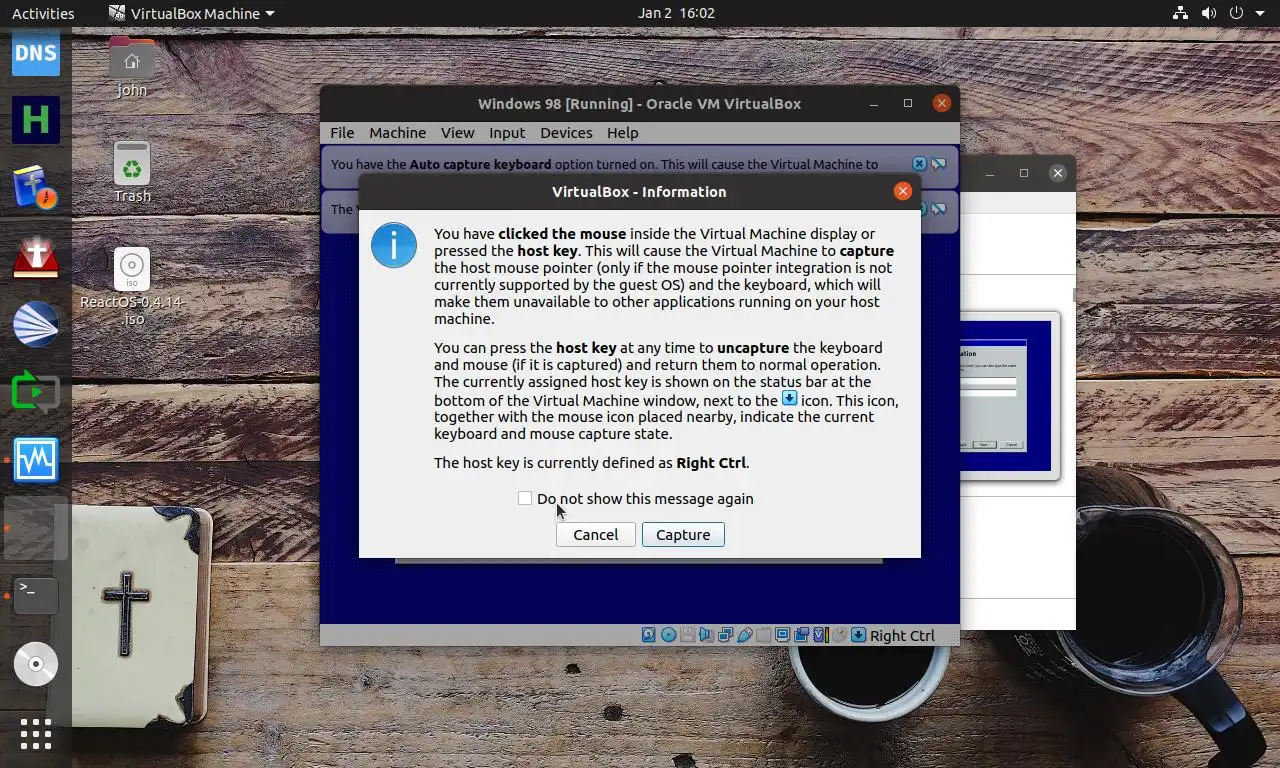Viewport: 1280px width, 768px height.
Task: Open the red book with cross app
Action: 36,256
